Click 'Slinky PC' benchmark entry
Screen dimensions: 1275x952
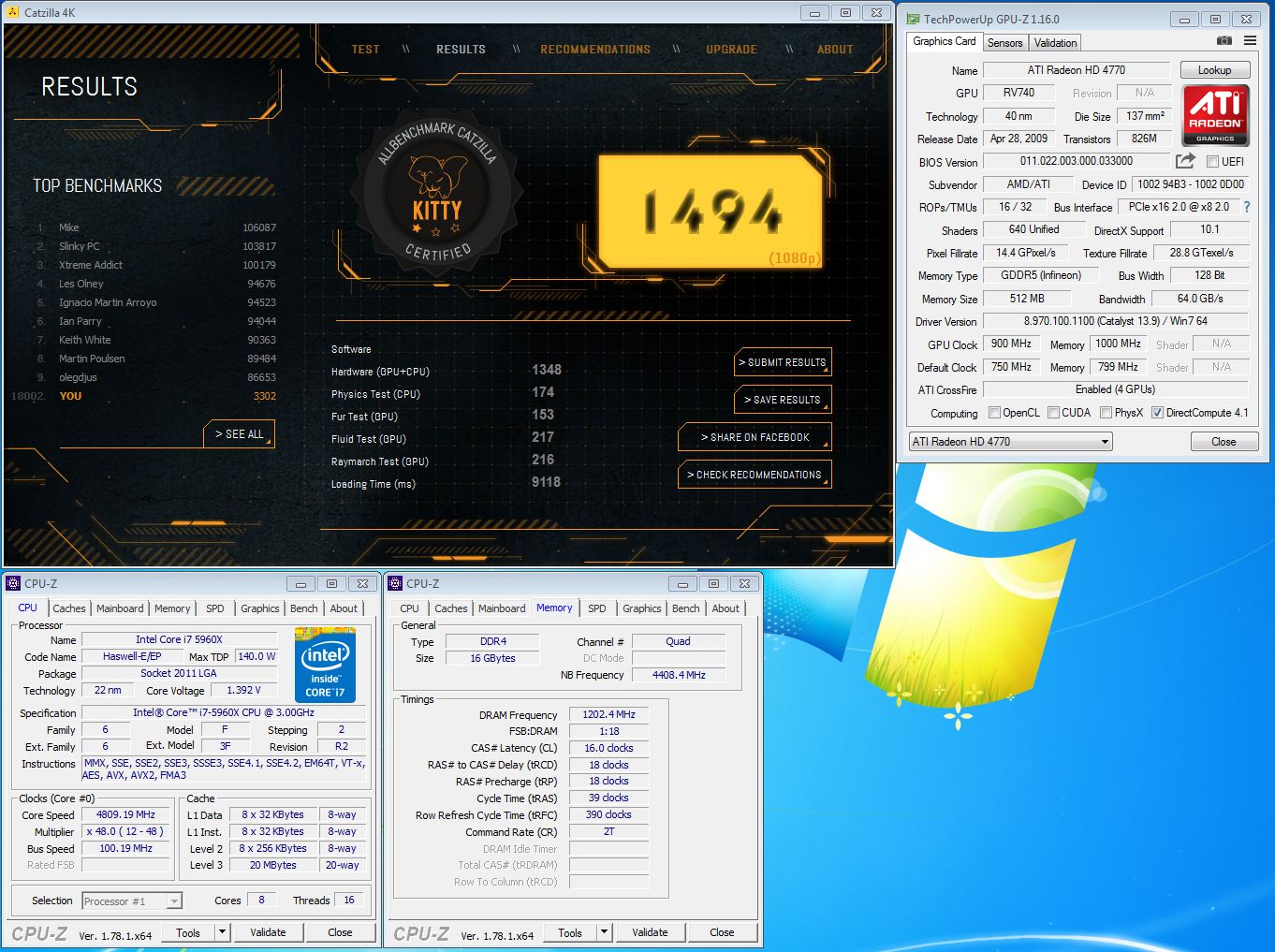pyautogui.click(x=79, y=246)
